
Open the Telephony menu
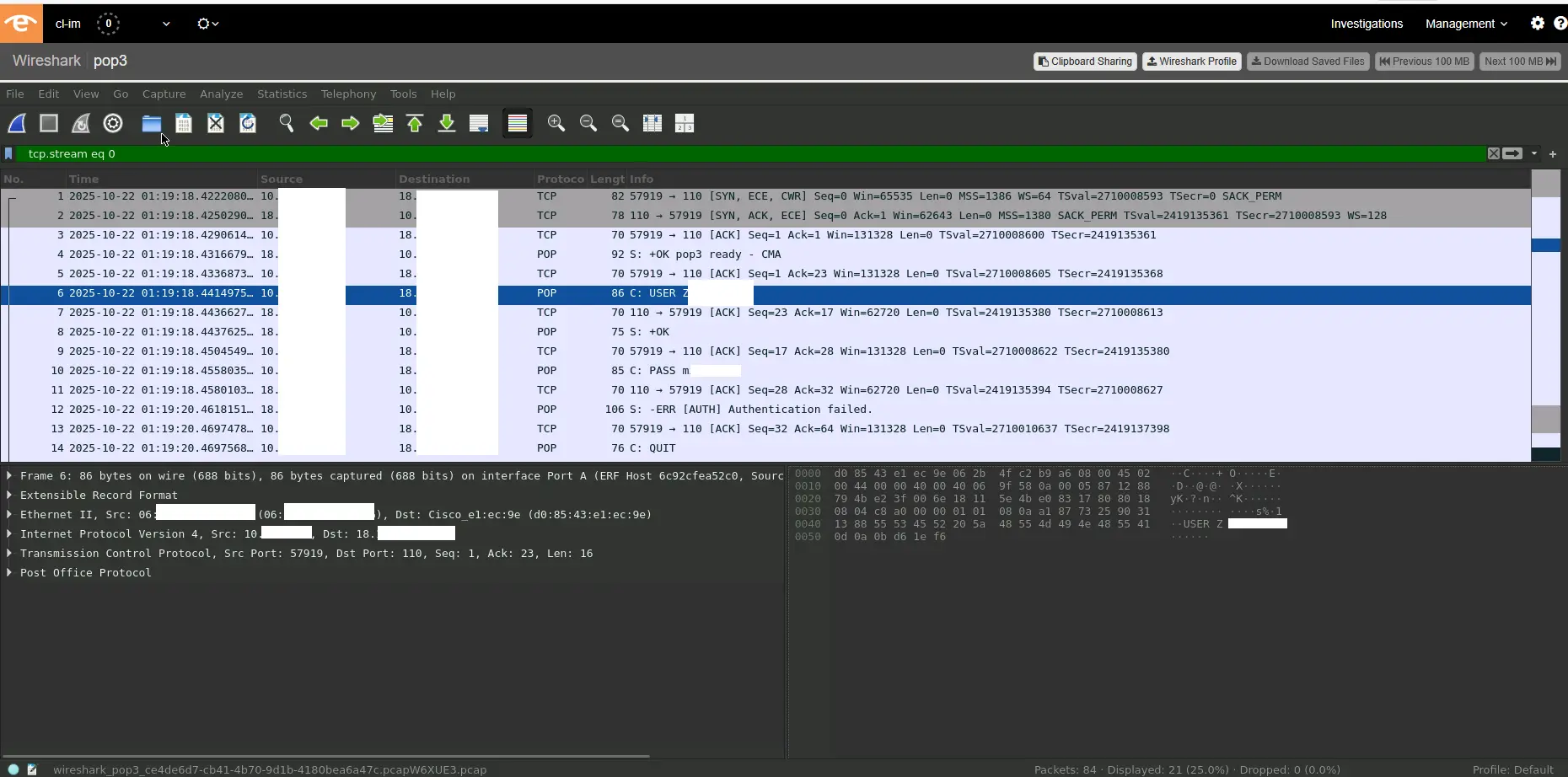point(347,94)
